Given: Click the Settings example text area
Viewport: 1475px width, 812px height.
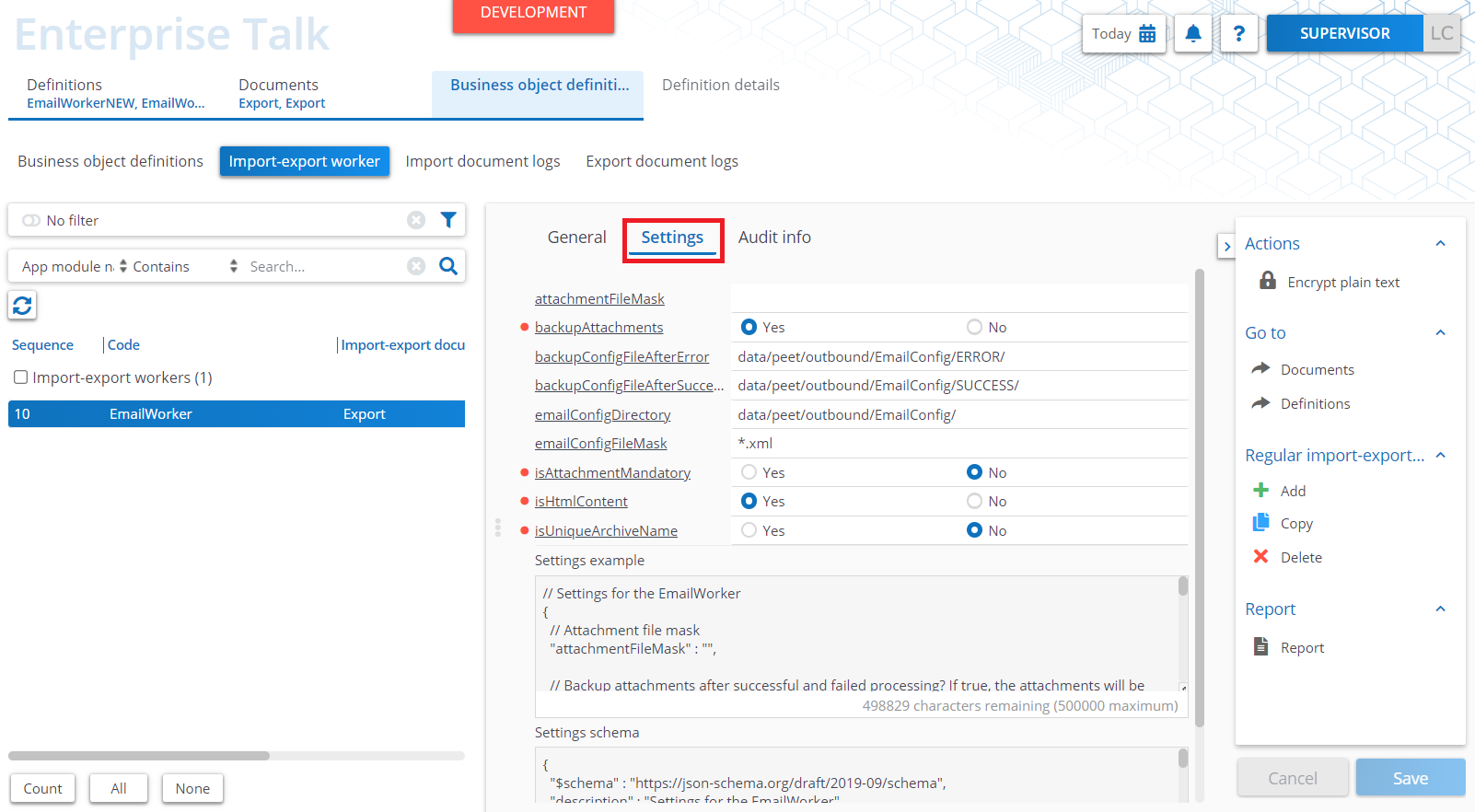Looking at the screenshot, I should pyautogui.click(x=856, y=635).
